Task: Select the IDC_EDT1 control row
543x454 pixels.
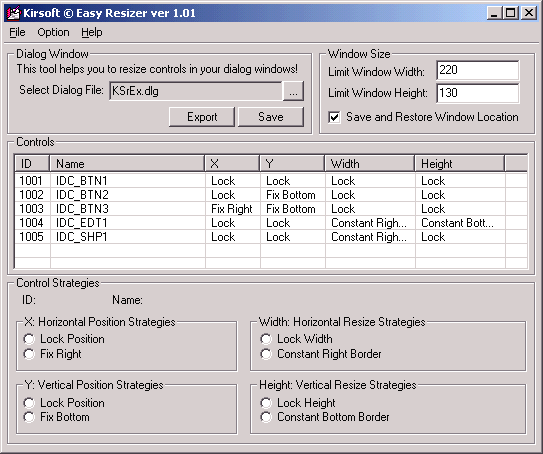Action: tap(271, 223)
